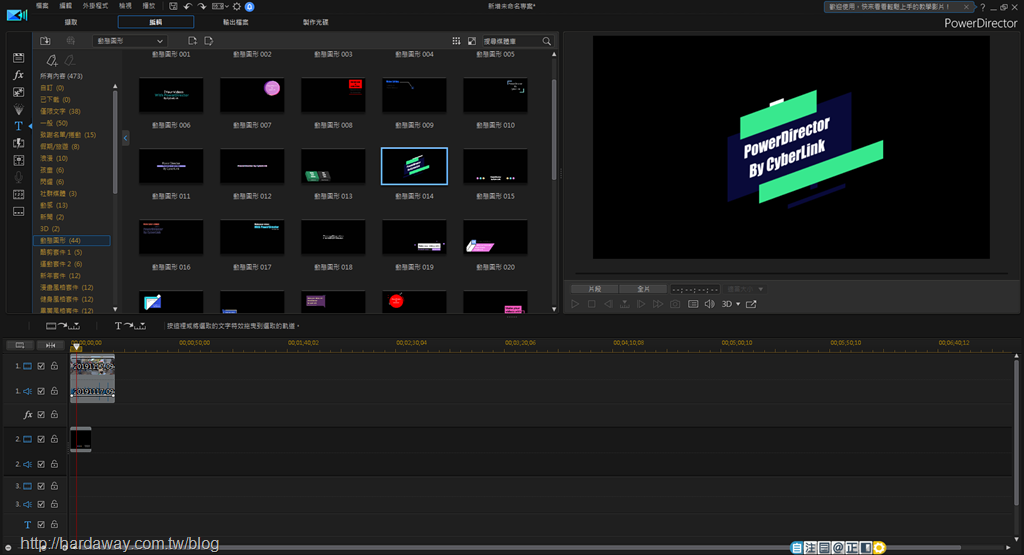The height and width of the screenshot is (555, 1024).
Task: Open the 外掛程式 menu
Action: tap(95, 6)
